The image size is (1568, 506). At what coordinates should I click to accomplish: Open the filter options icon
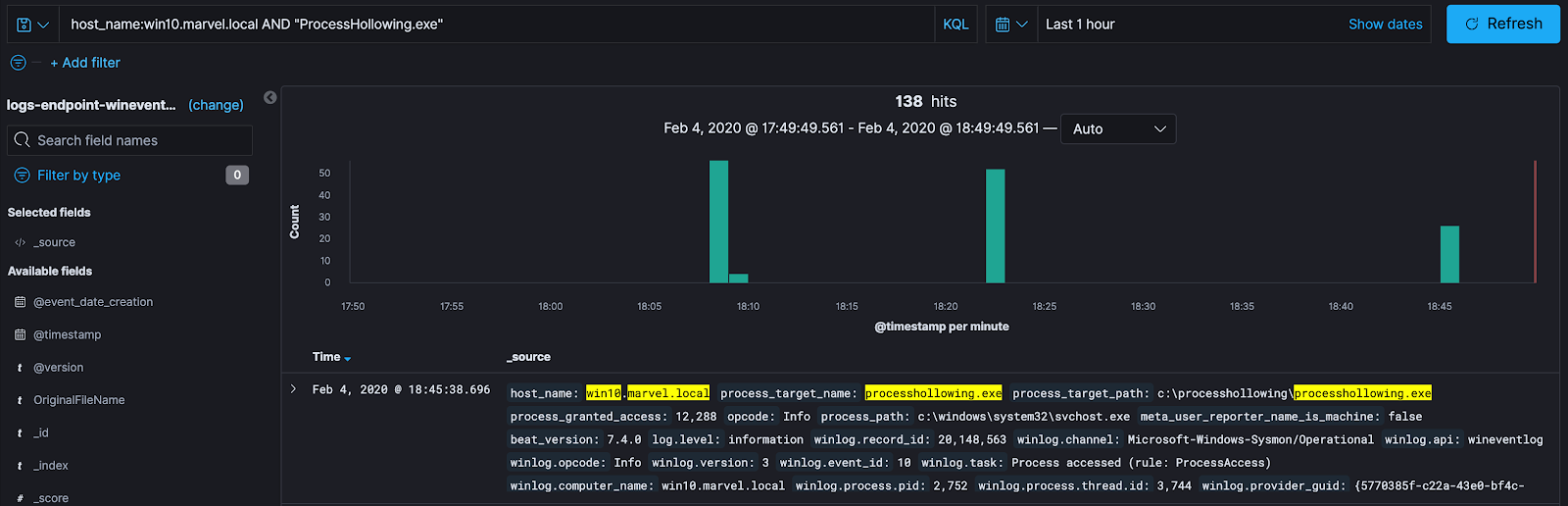(18, 63)
